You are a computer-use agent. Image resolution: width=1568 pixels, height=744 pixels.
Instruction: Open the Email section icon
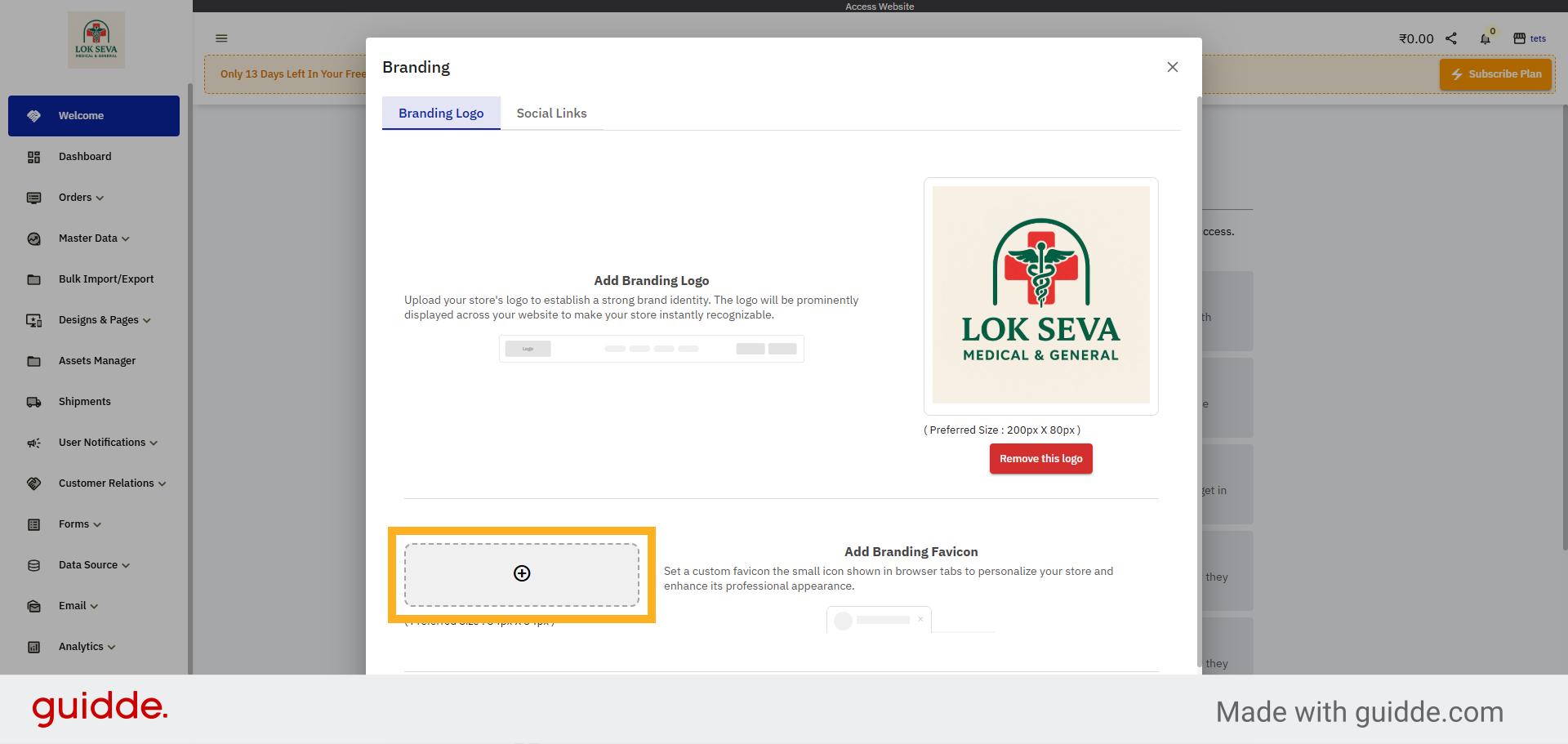click(33, 606)
